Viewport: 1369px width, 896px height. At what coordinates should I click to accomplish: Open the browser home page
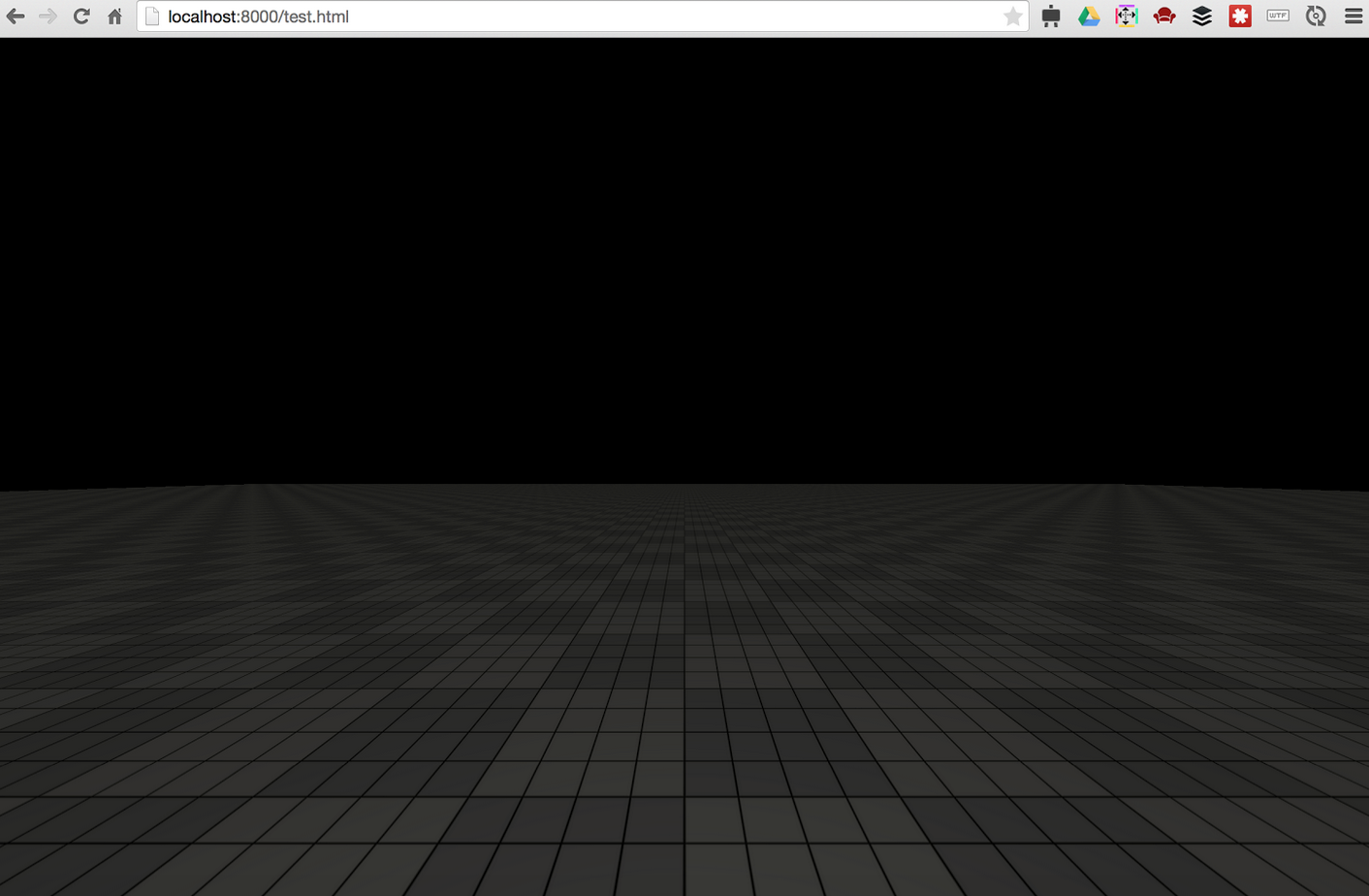114,16
